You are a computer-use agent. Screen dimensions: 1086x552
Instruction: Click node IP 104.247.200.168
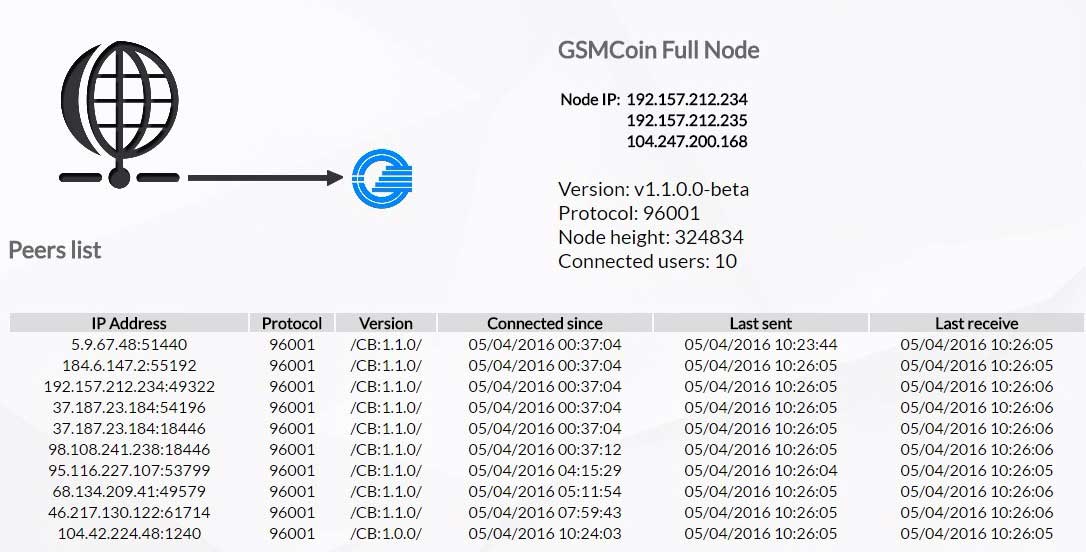687,141
